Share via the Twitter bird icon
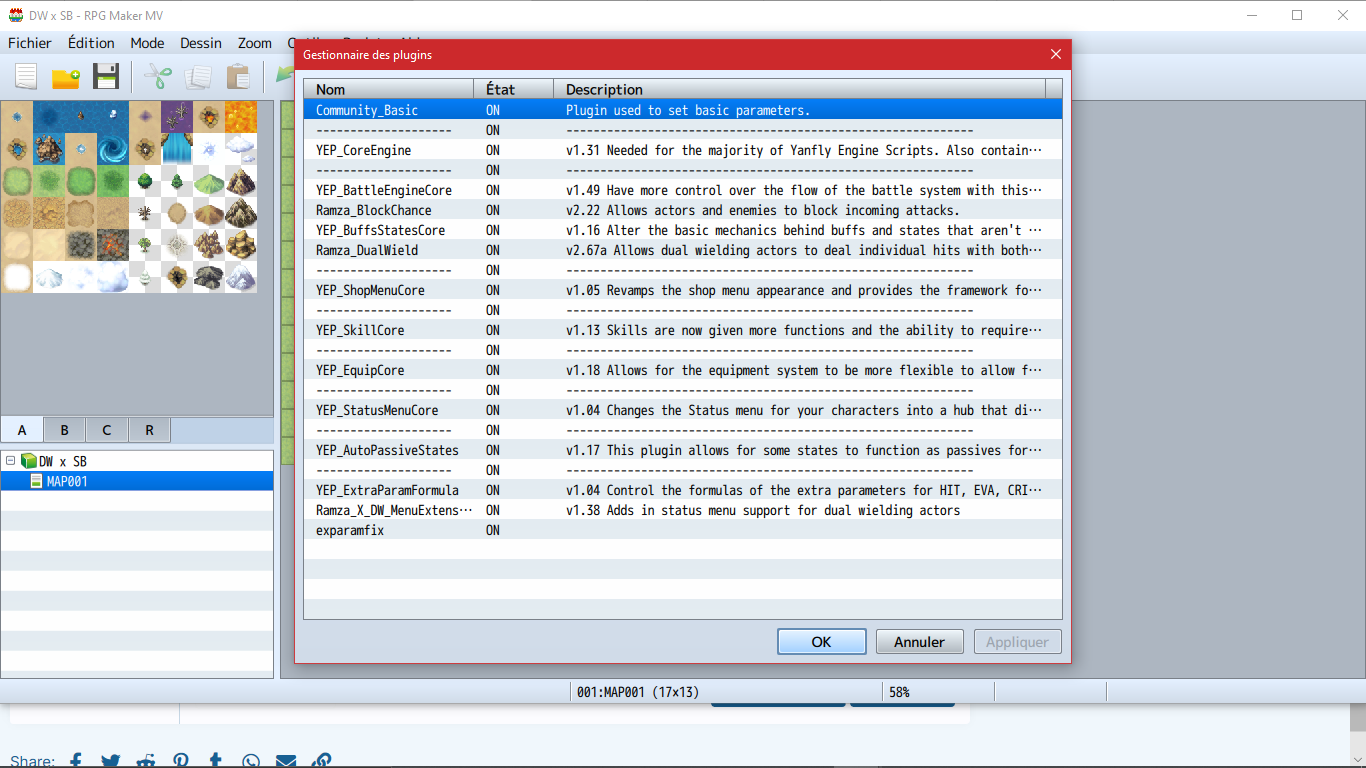The height and width of the screenshot is (768, 1366). point(111,761)
